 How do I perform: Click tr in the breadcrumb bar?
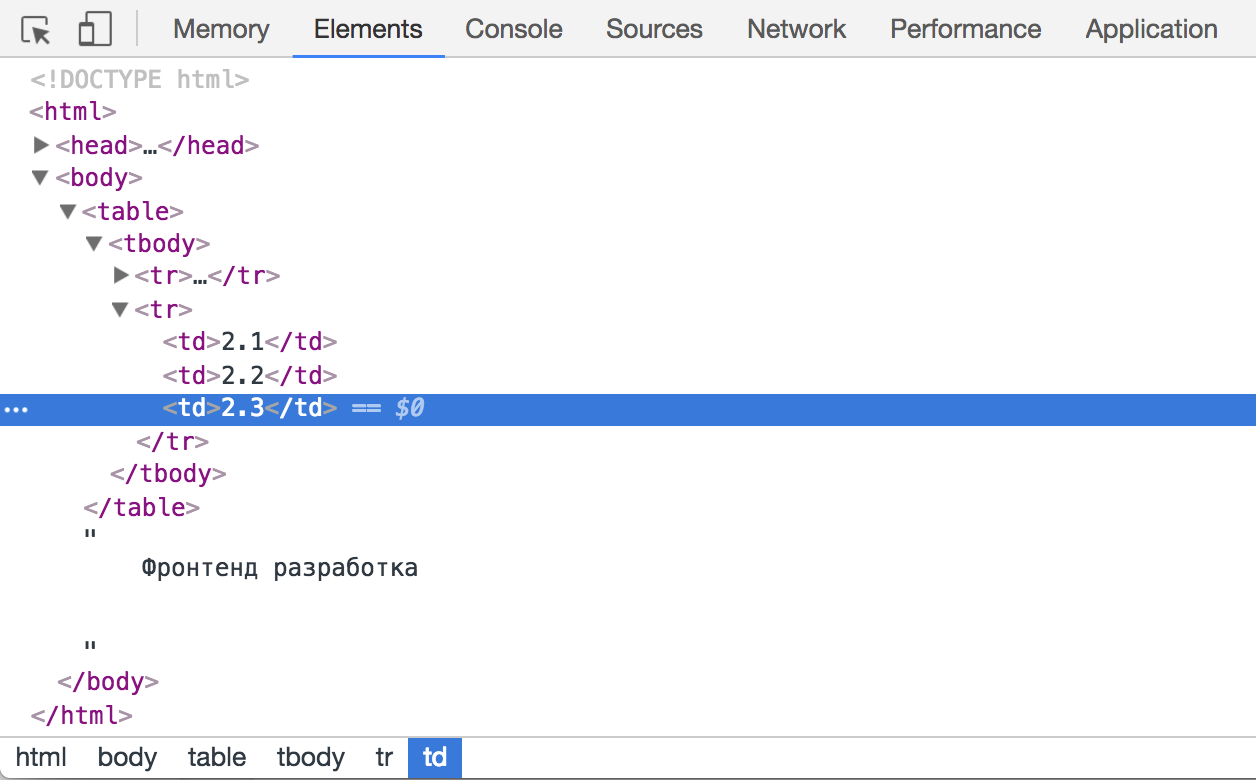click(x=384, y=758)
